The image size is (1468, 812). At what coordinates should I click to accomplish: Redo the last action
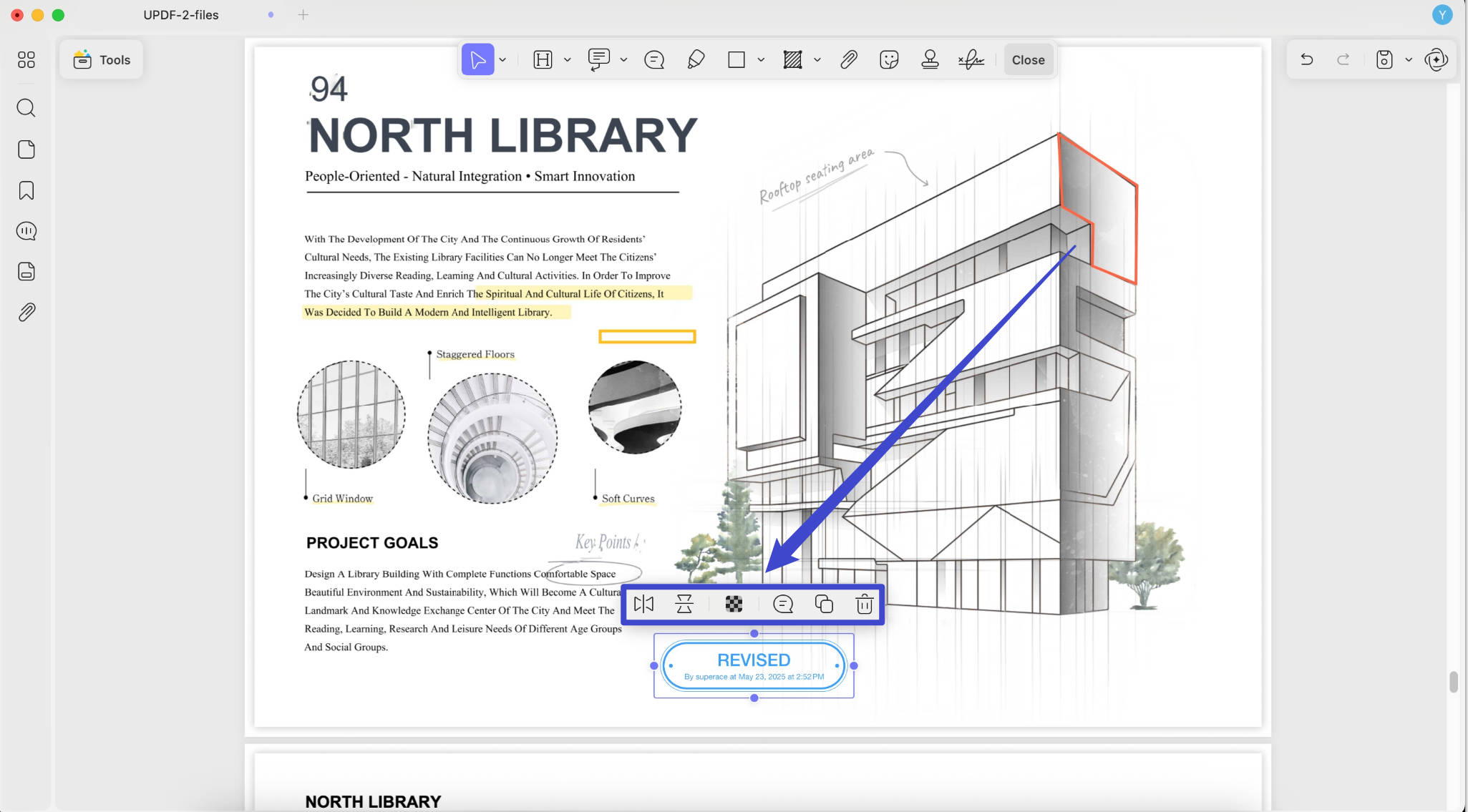point(1343,59)
